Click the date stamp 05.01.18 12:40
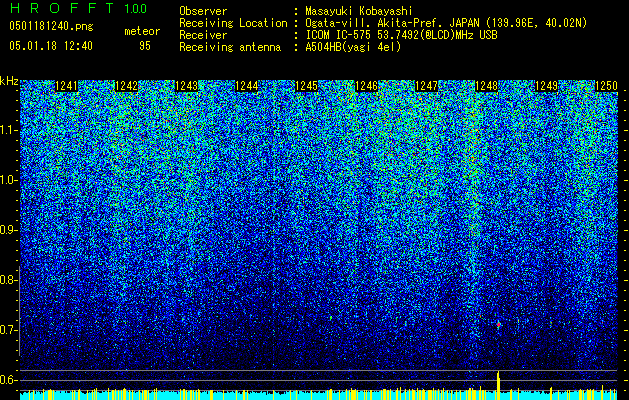This screenshot has height=400, width=629. 51,46
